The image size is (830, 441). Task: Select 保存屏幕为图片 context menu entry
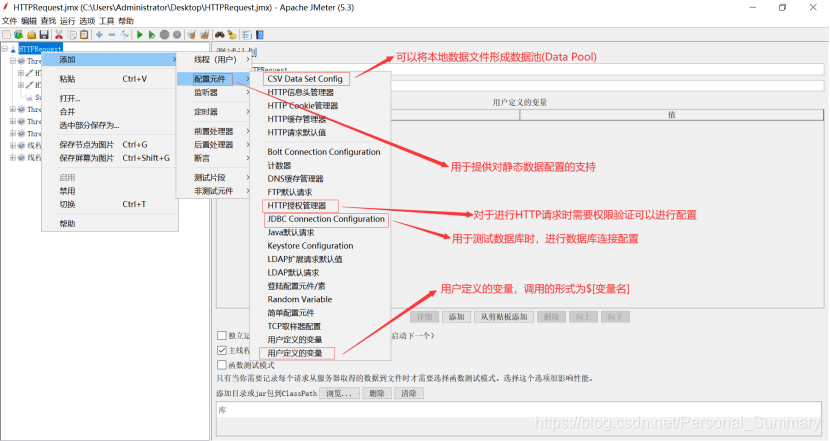click(x=110, y=158)
